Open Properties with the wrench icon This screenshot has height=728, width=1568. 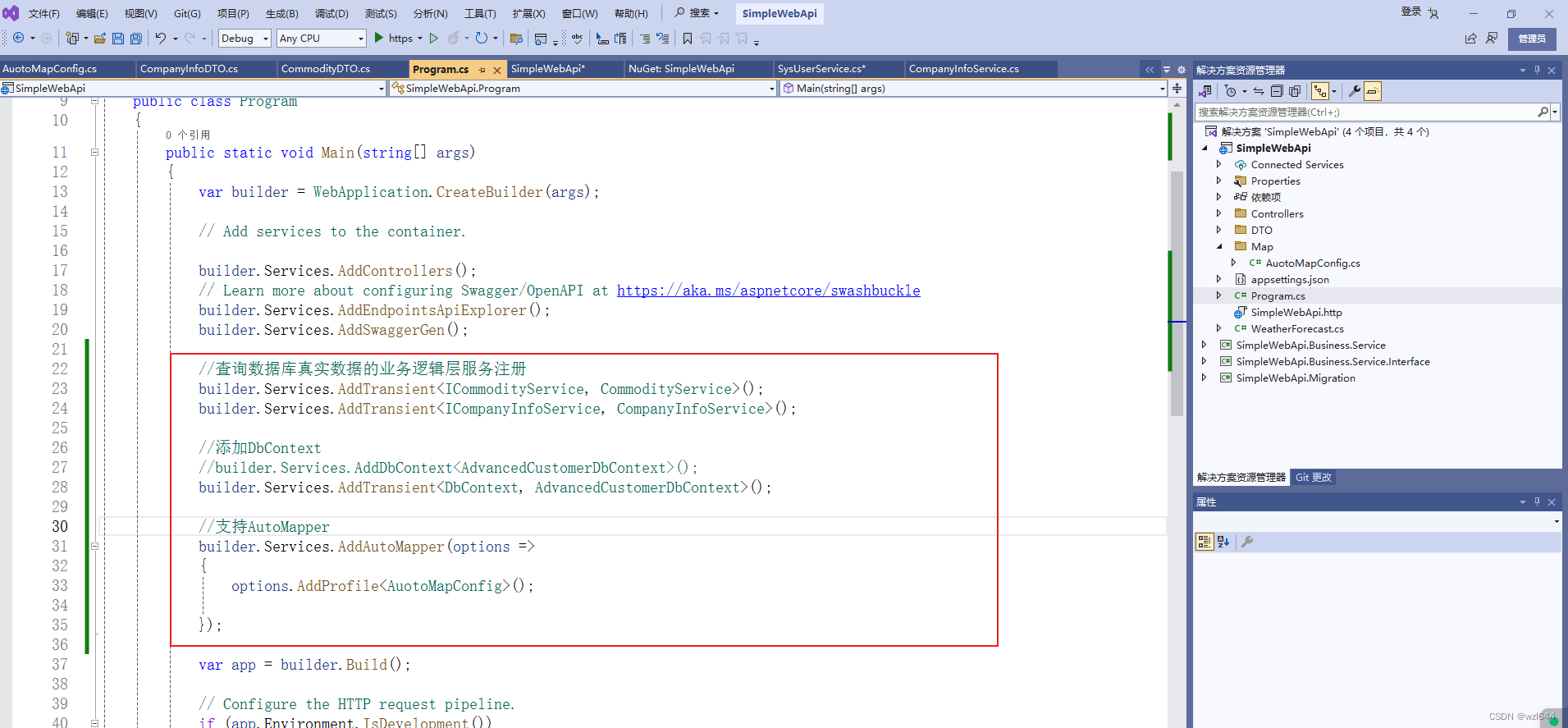tap(1355, 91)
